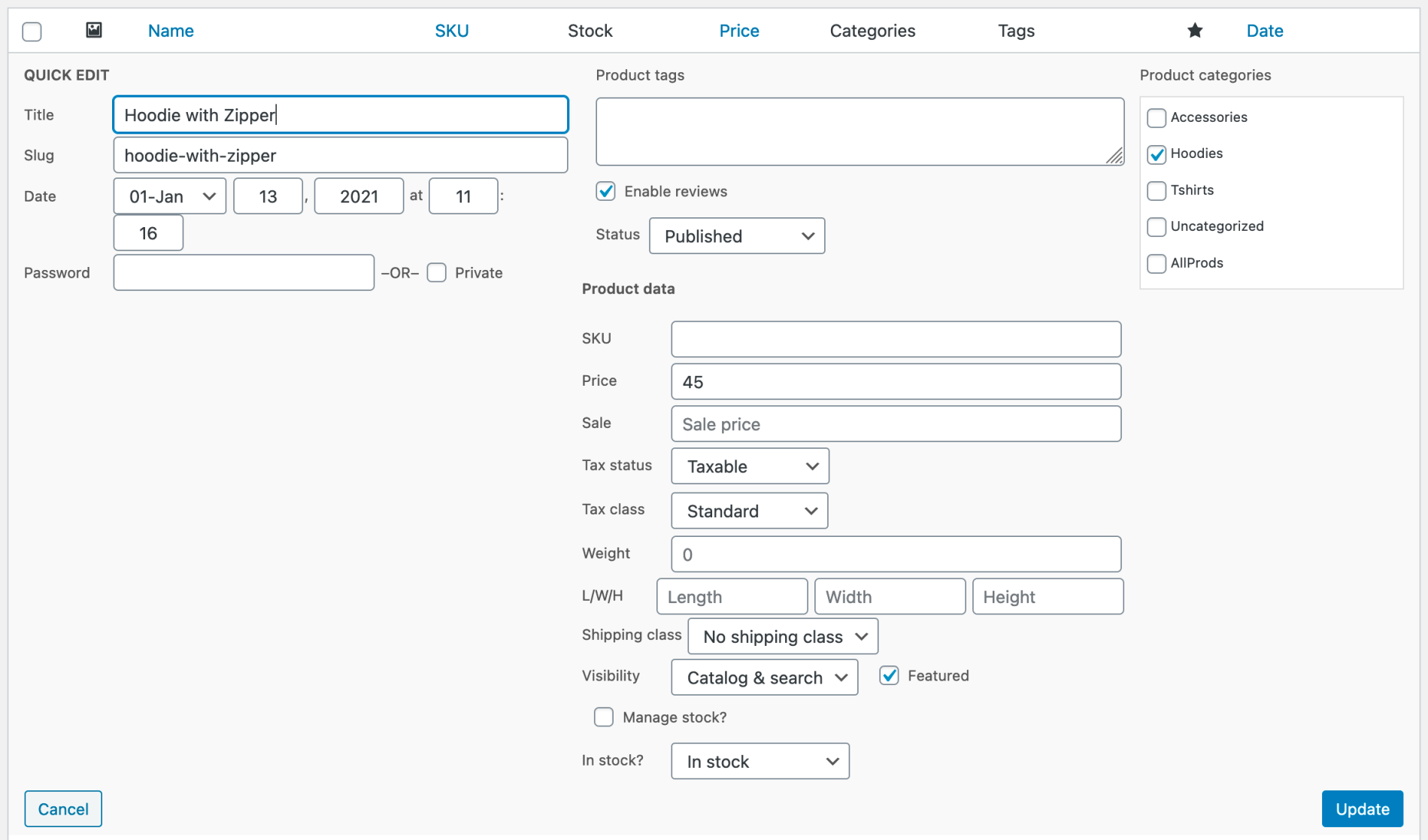Open the Tax status dropdown
The width and height of the screenshot is (1428, 840).
749,465
